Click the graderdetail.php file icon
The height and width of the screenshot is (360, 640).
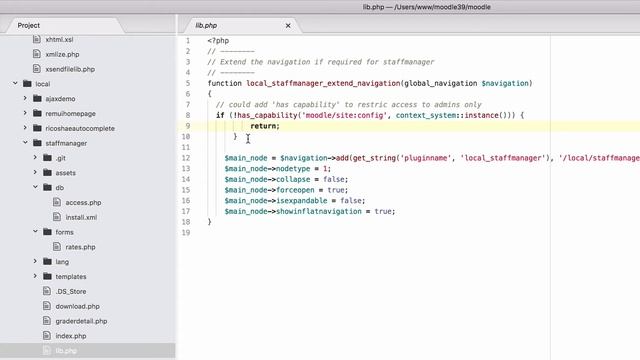[47, 321]
